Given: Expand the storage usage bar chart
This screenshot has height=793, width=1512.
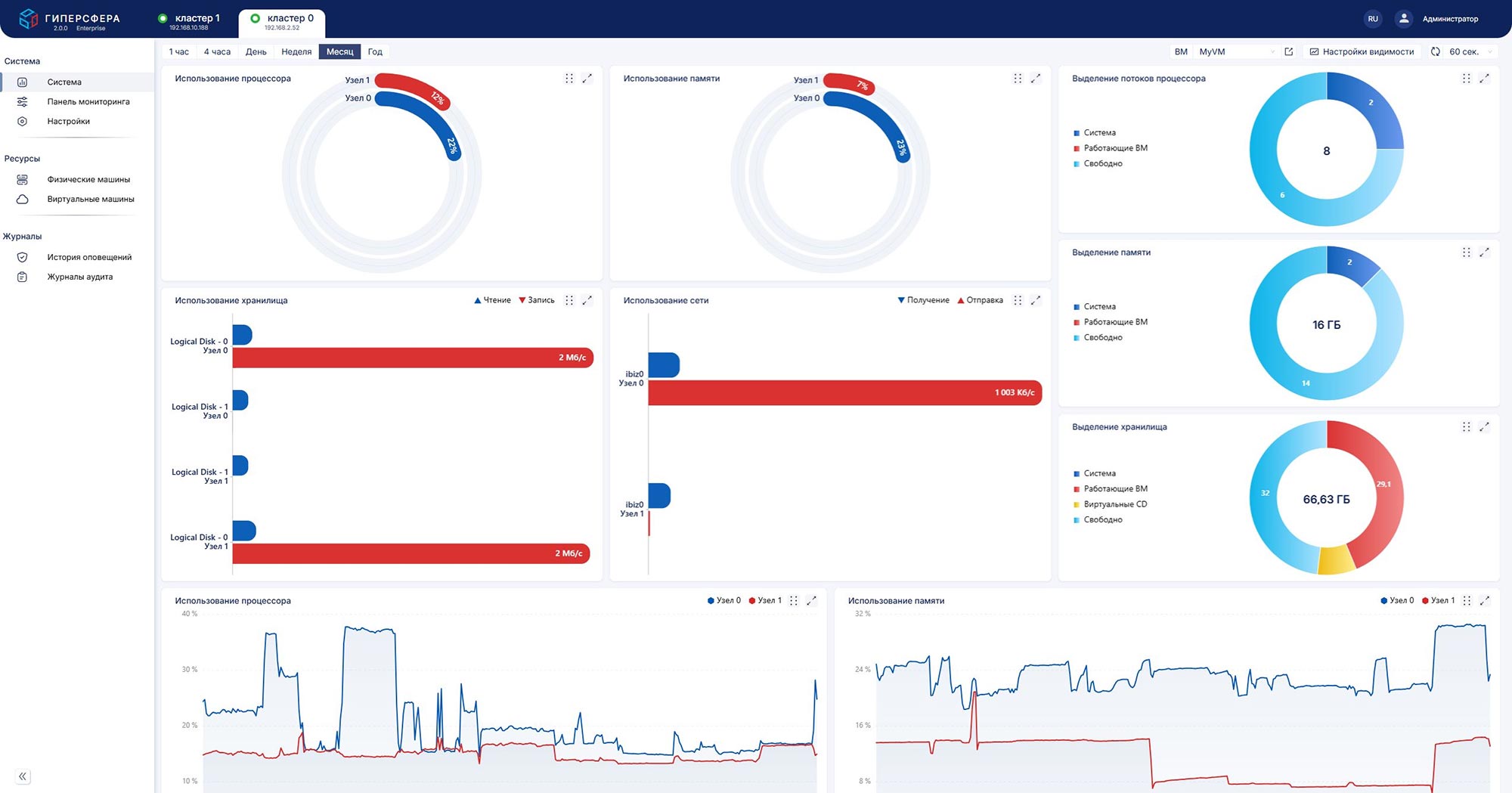Looking at the screenshot, I should click(x=587, y=300).
